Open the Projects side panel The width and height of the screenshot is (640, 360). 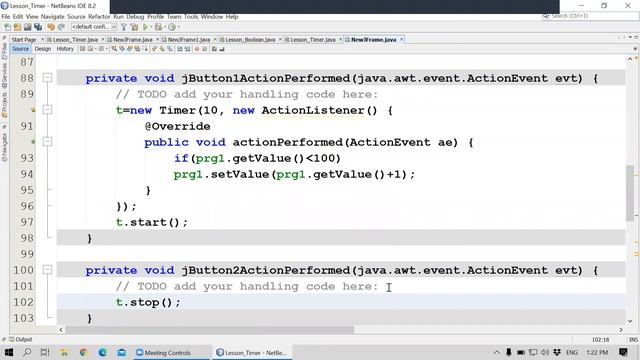tap(4, 105)
